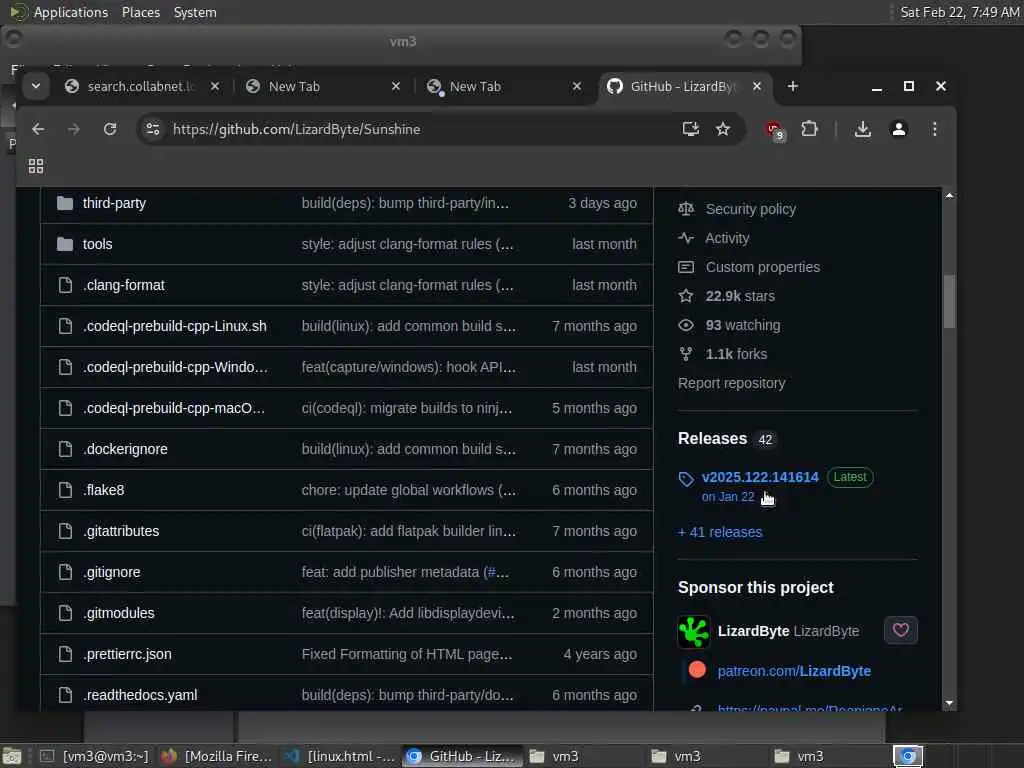Open commit 'Fixed Formatting of HTML page'
This screenshot has width=1024, height=768.
(406, 654)
